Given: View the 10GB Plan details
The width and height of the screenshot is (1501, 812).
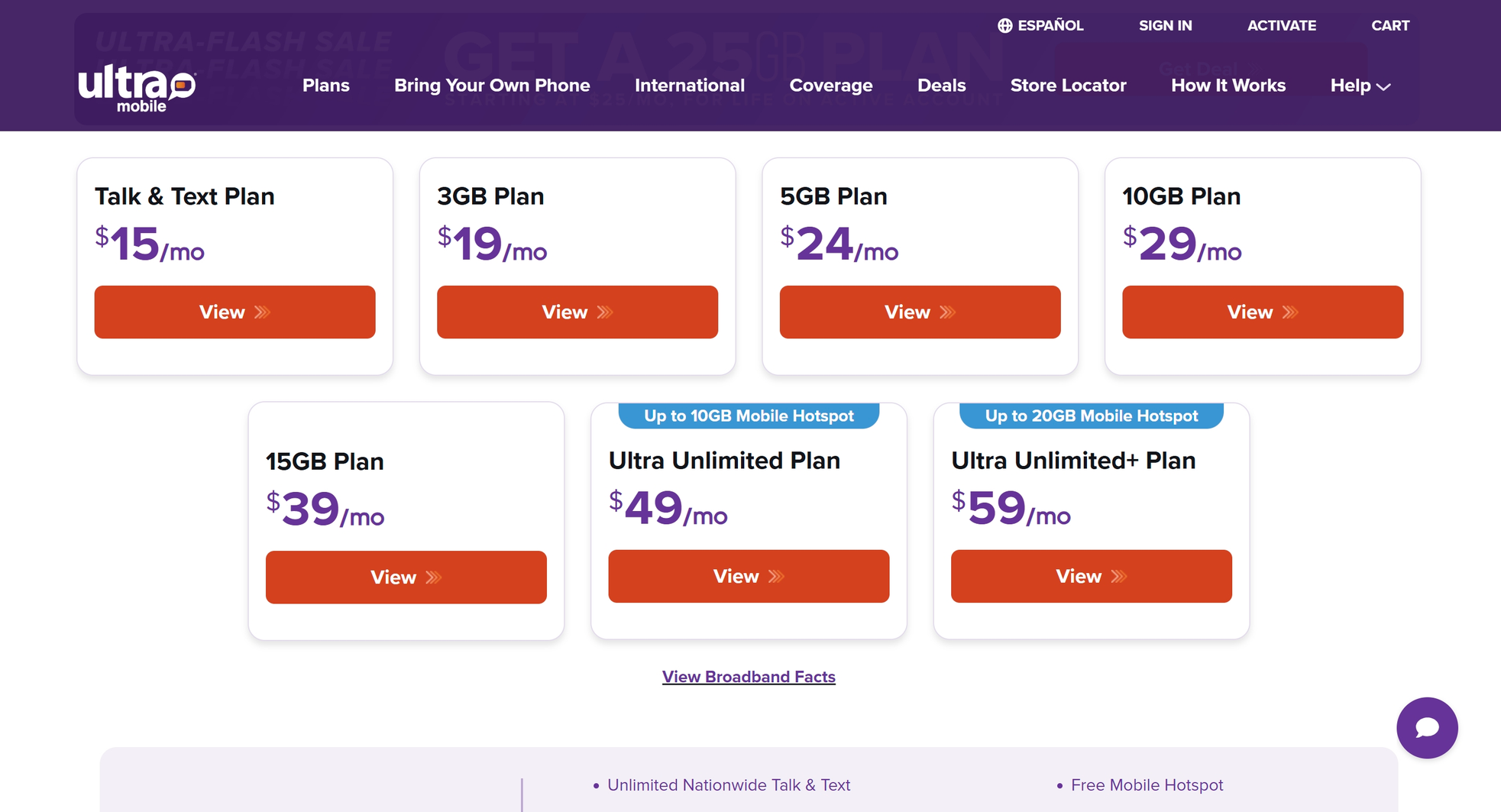Looking at the screenshot, I should pos(1263,312).
